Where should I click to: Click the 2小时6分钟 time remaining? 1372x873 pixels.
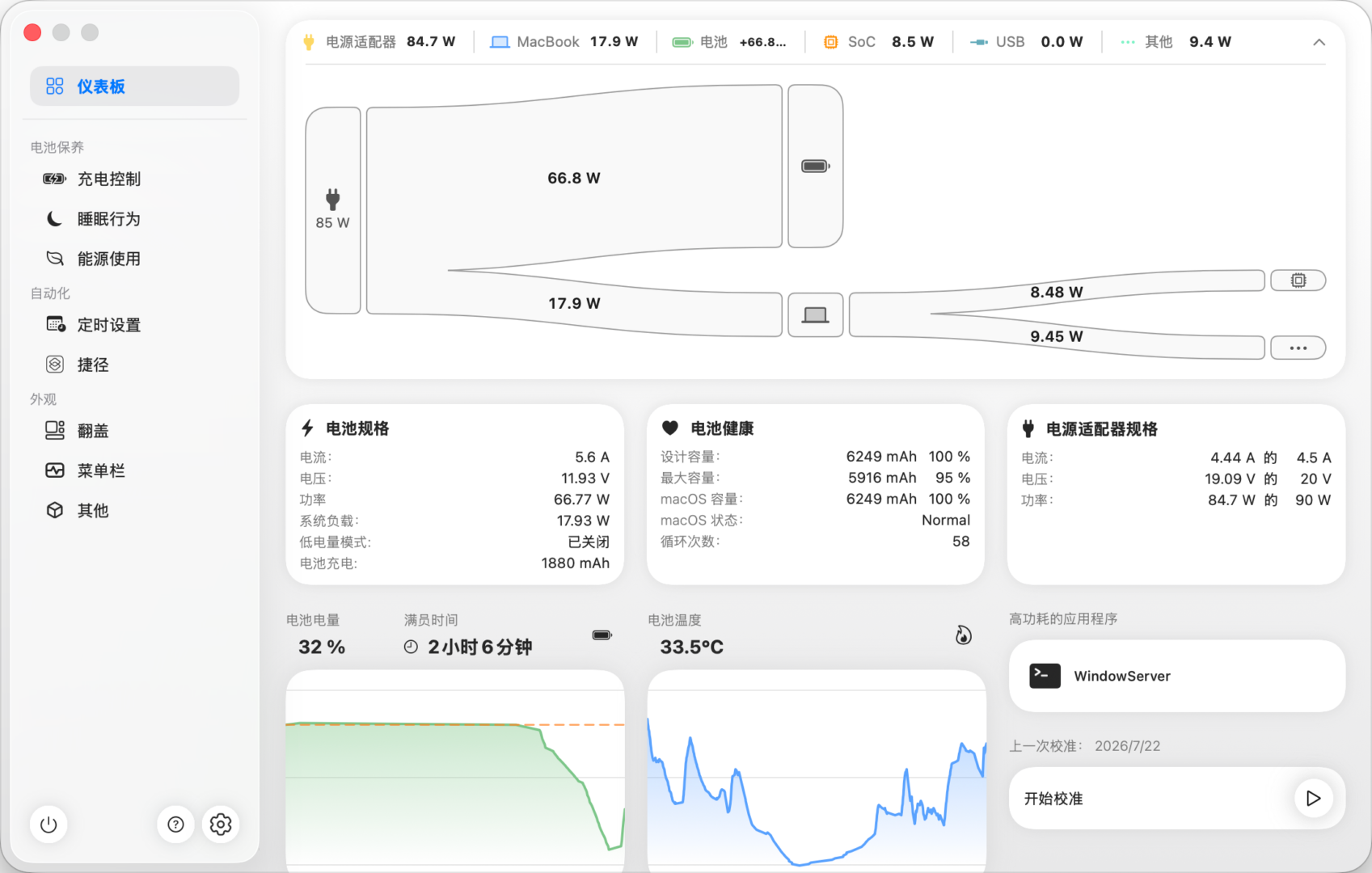[x=479, y=647]
